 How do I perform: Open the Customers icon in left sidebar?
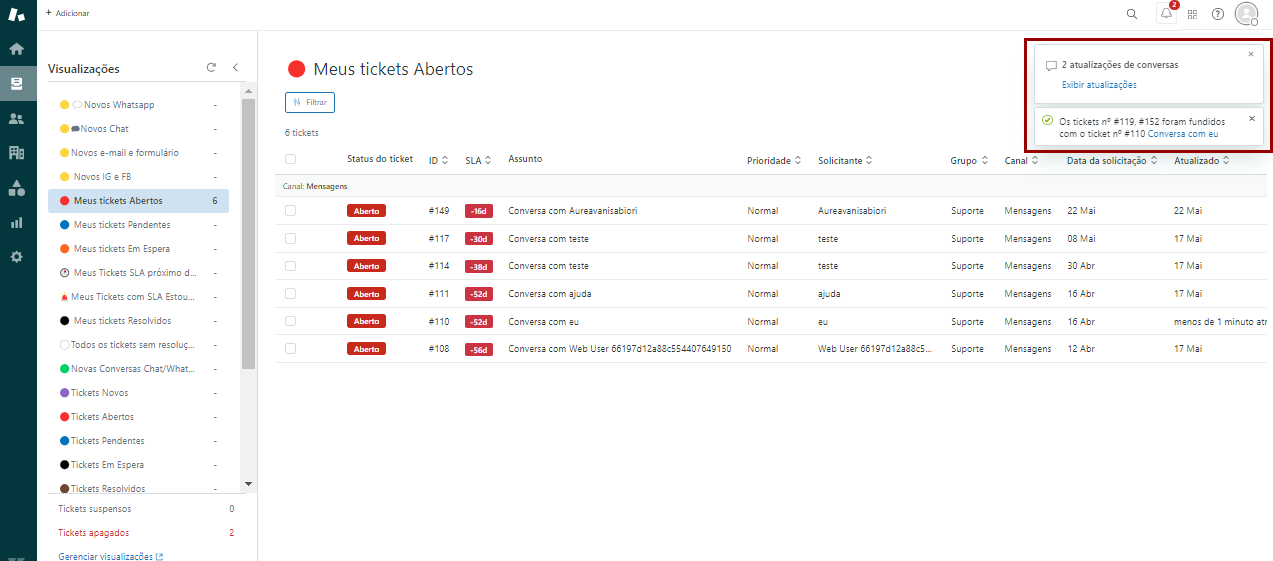pyautogui.click(x=16, y=118)
